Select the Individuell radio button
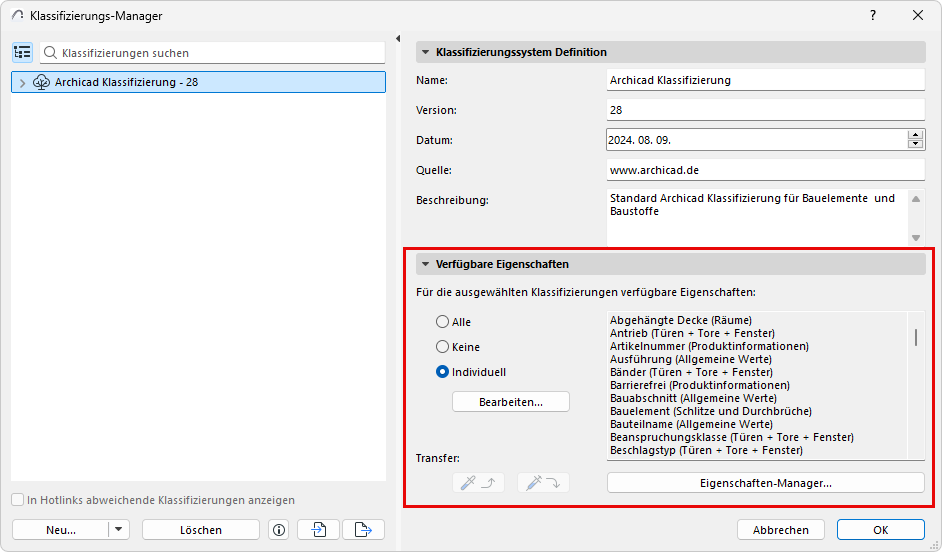942x552 pixels. click(442, 372)
